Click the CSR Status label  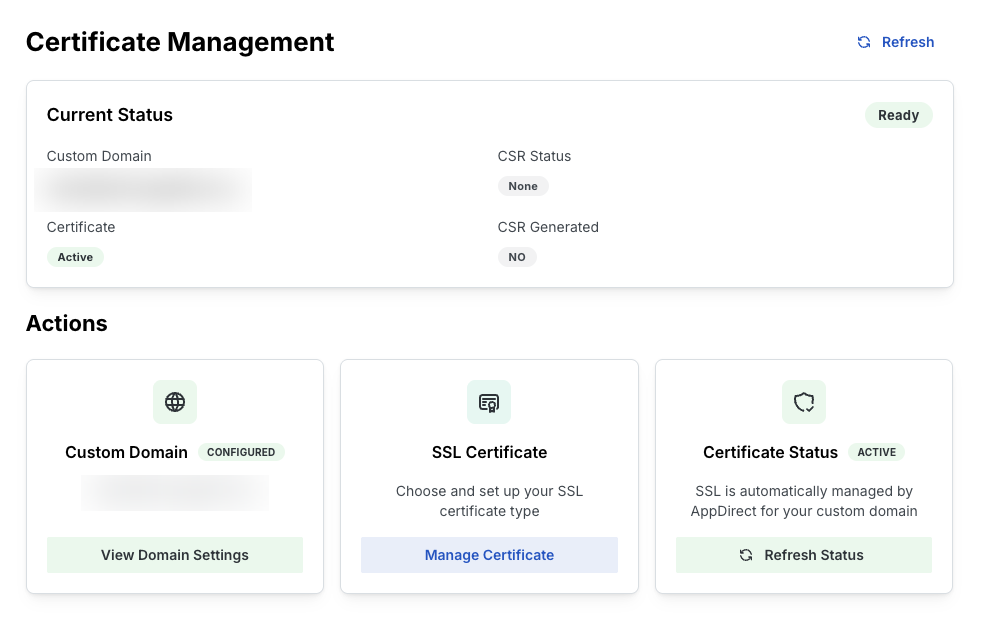534,156
